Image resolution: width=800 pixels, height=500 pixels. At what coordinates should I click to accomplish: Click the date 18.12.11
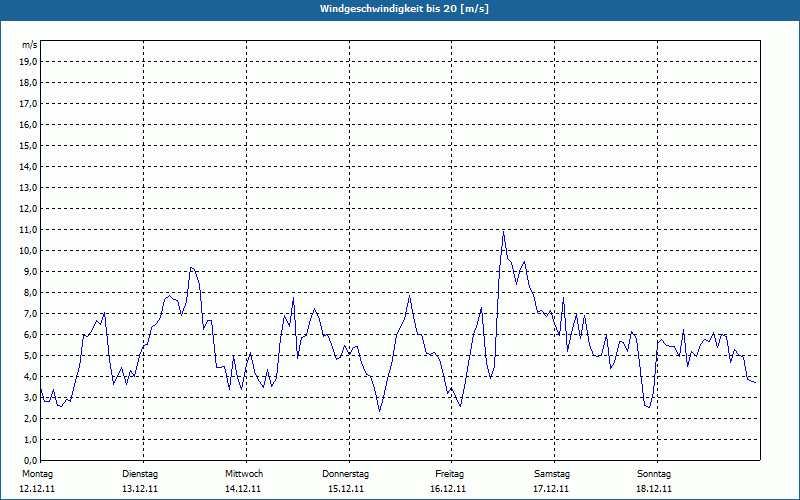654,489
